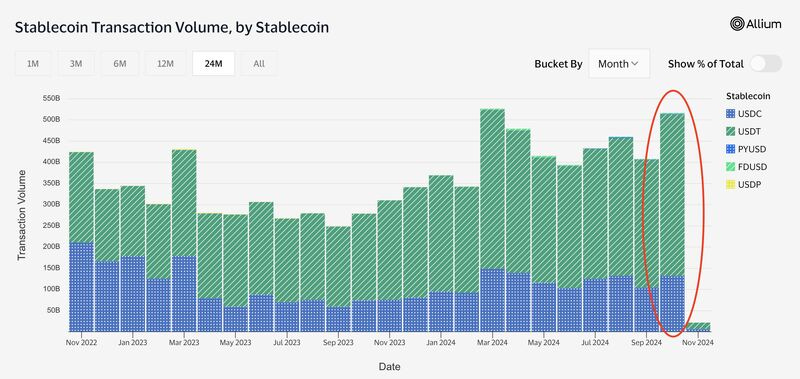Viewport: 800px width, 379px height.
Task: Click the Sep 2023 x-axis label
Action: tap(338, 343)
